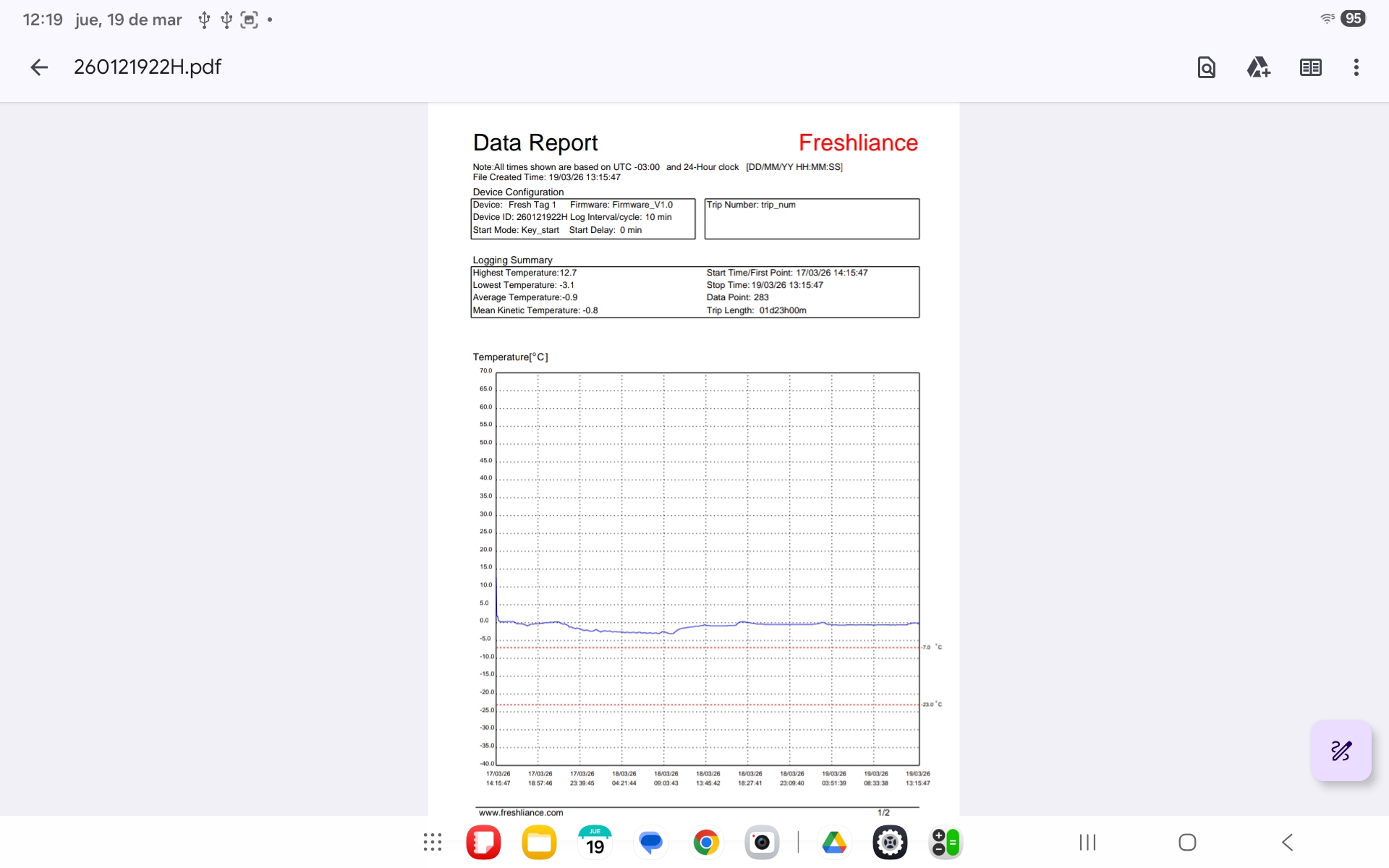Open the Calendar app showing 19
The width and height of the screenshot is (1389, 868).
pyautogui.click(x=595, y=842)
